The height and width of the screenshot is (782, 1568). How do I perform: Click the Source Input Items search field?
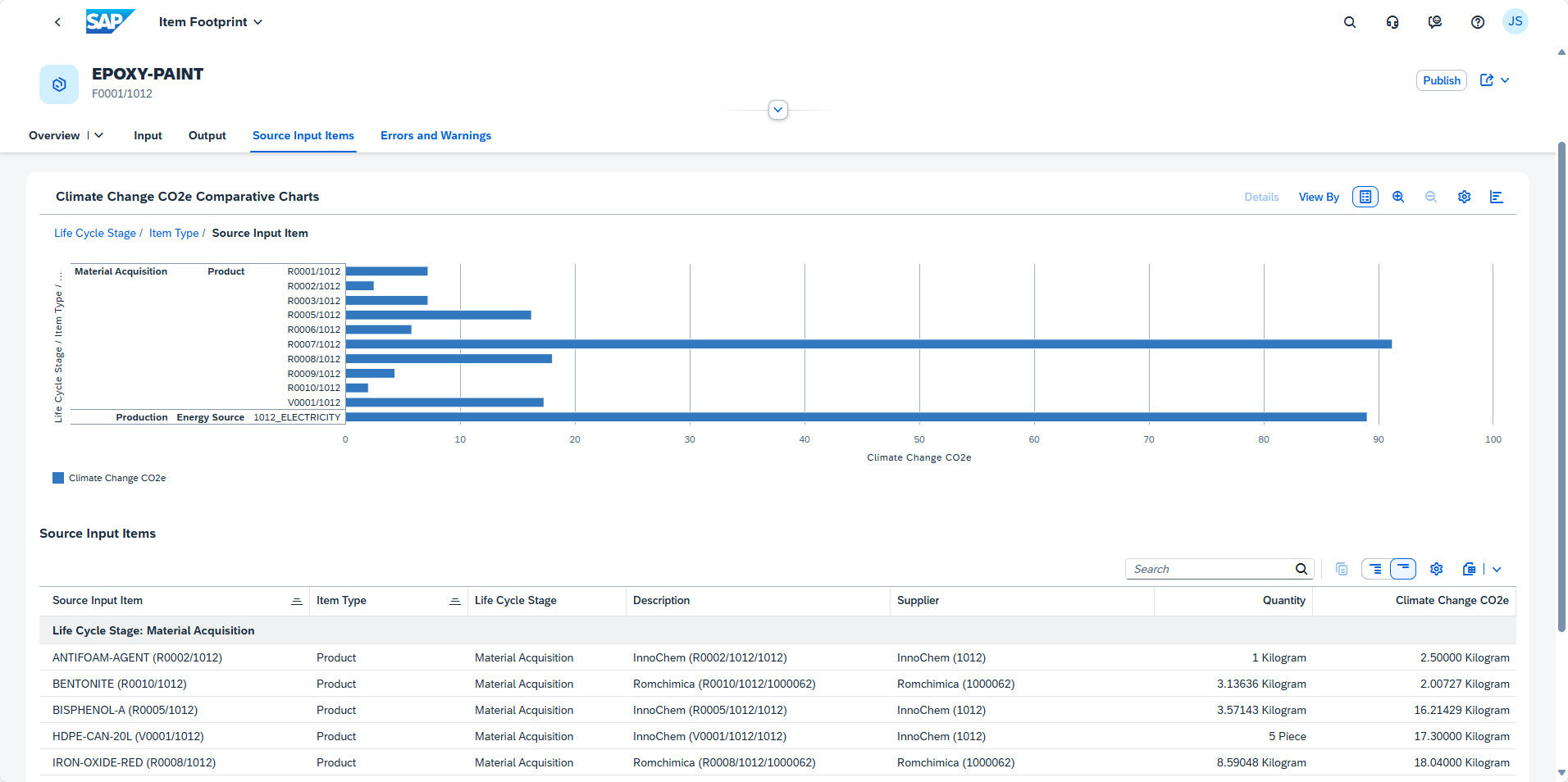[1210, 569]
